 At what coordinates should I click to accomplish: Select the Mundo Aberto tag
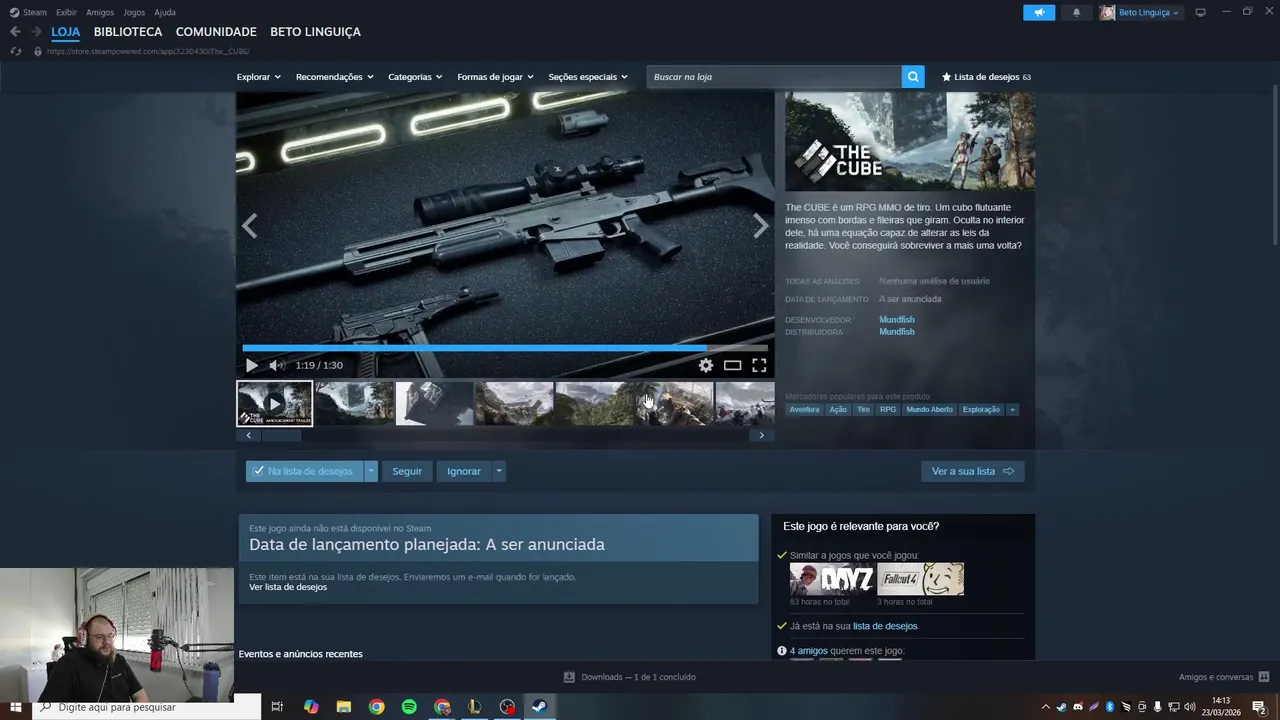(930, 409)
